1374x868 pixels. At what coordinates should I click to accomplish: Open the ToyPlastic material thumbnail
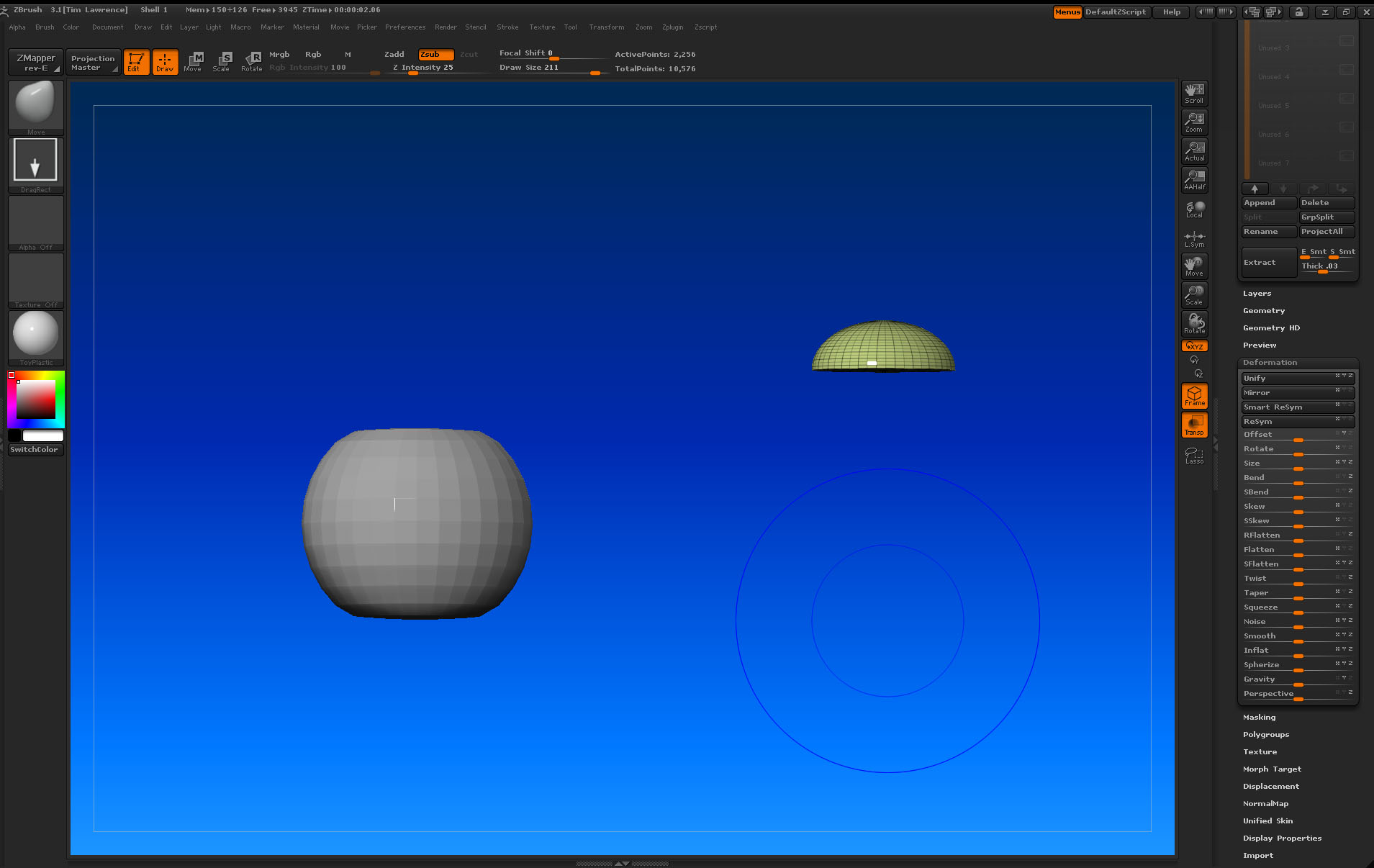pyautogui.click(x=35, y=335)
